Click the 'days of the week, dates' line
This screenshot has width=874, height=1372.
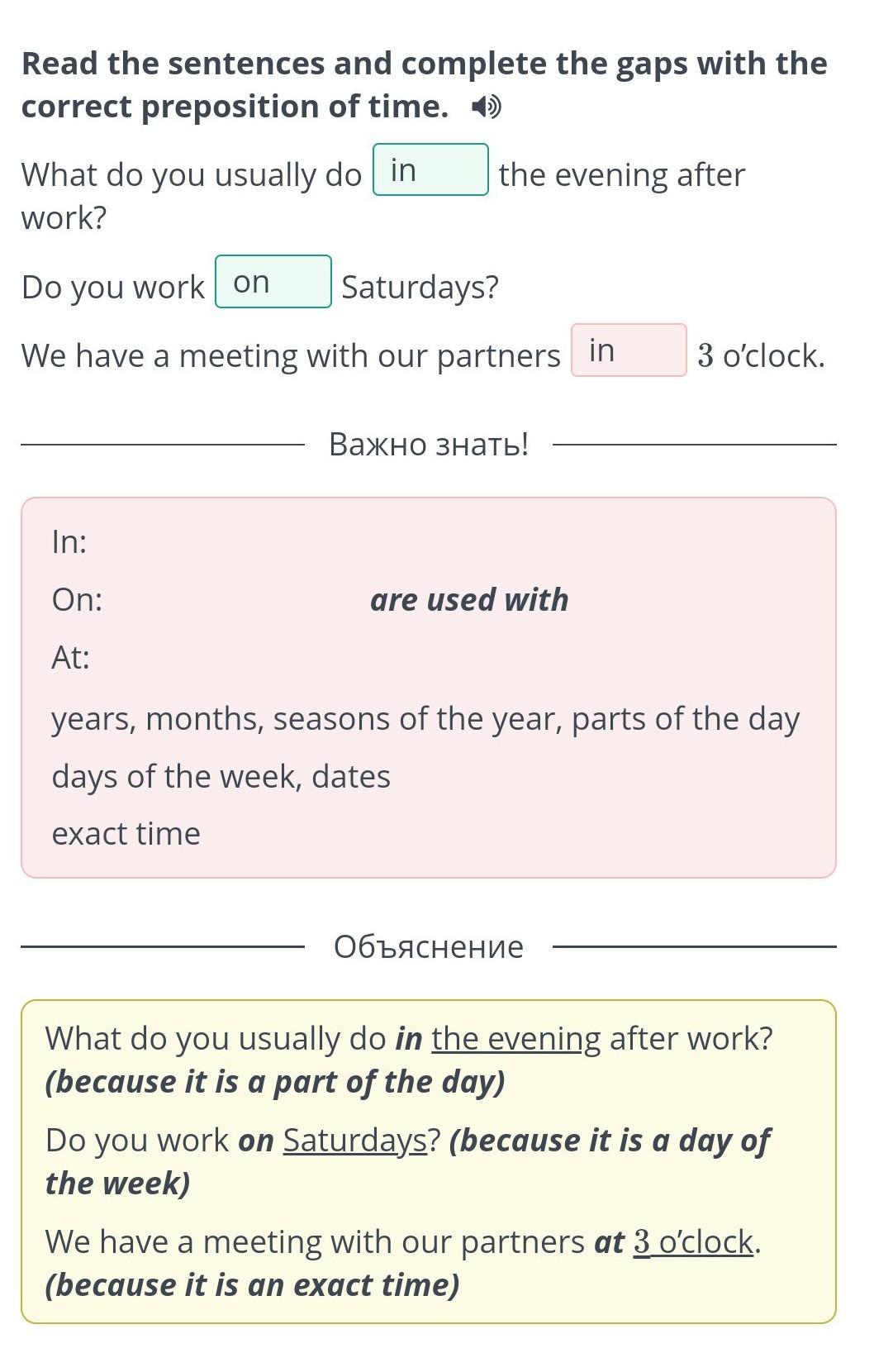(221, 777)
